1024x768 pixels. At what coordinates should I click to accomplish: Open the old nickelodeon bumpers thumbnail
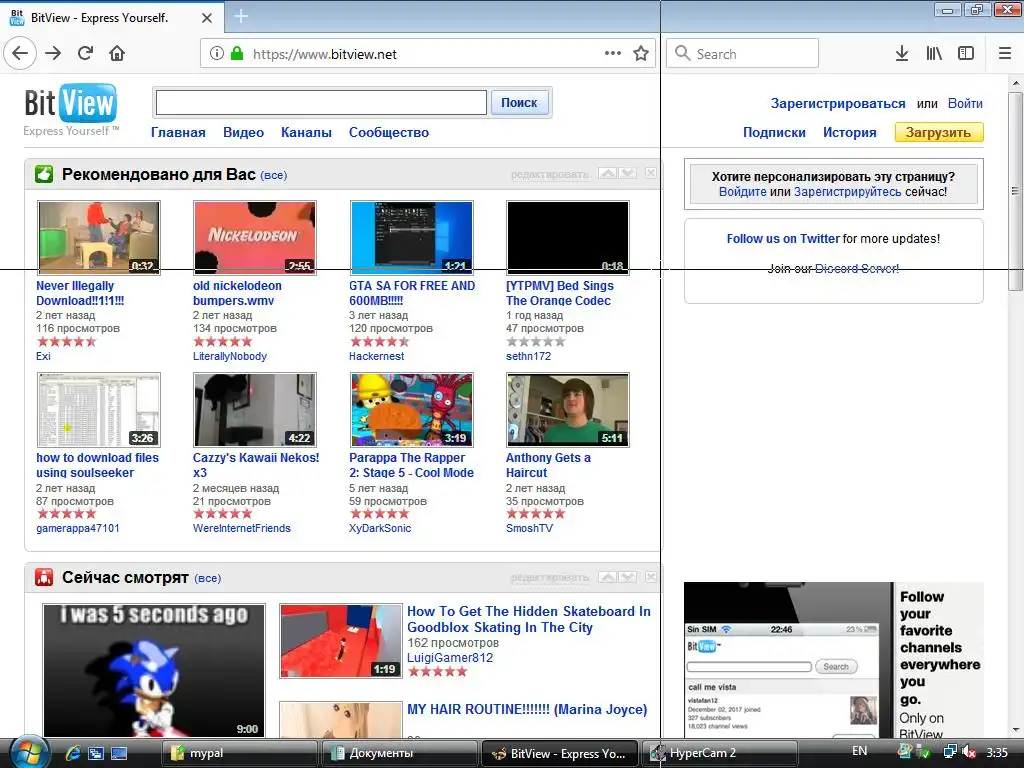[x=255, y=237]
